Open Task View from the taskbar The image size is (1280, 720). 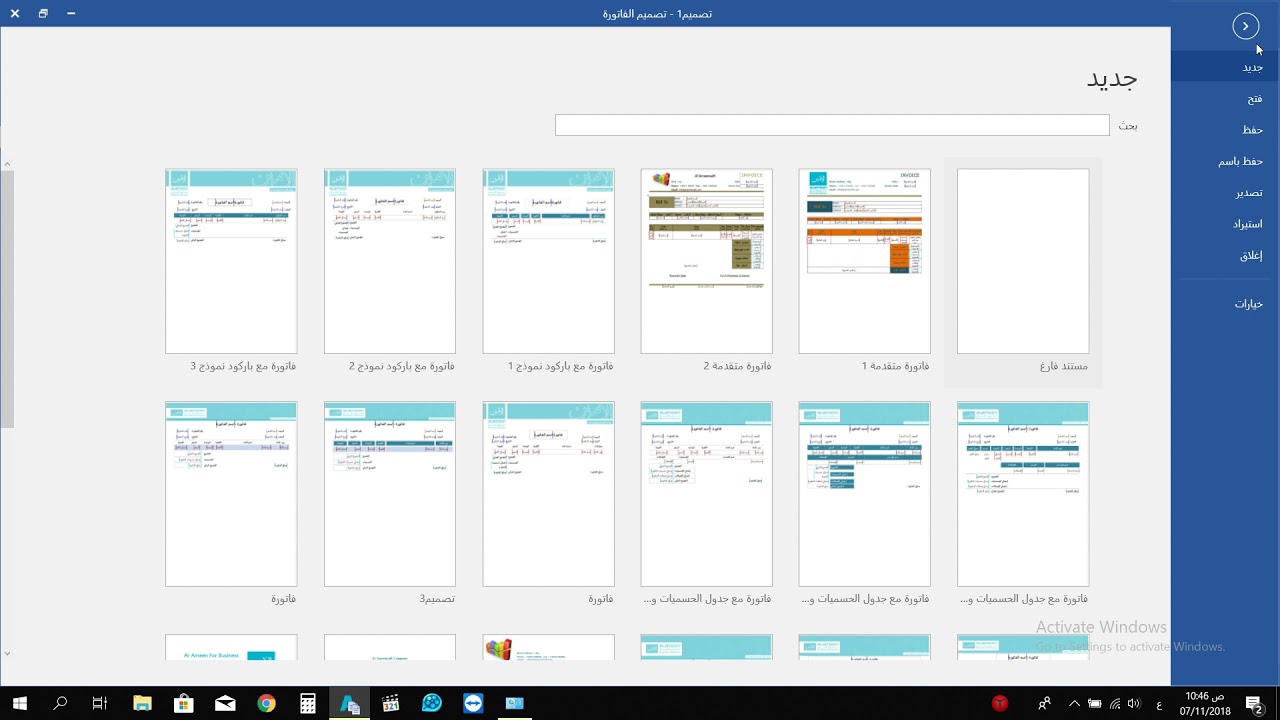(x=100, y=704)
